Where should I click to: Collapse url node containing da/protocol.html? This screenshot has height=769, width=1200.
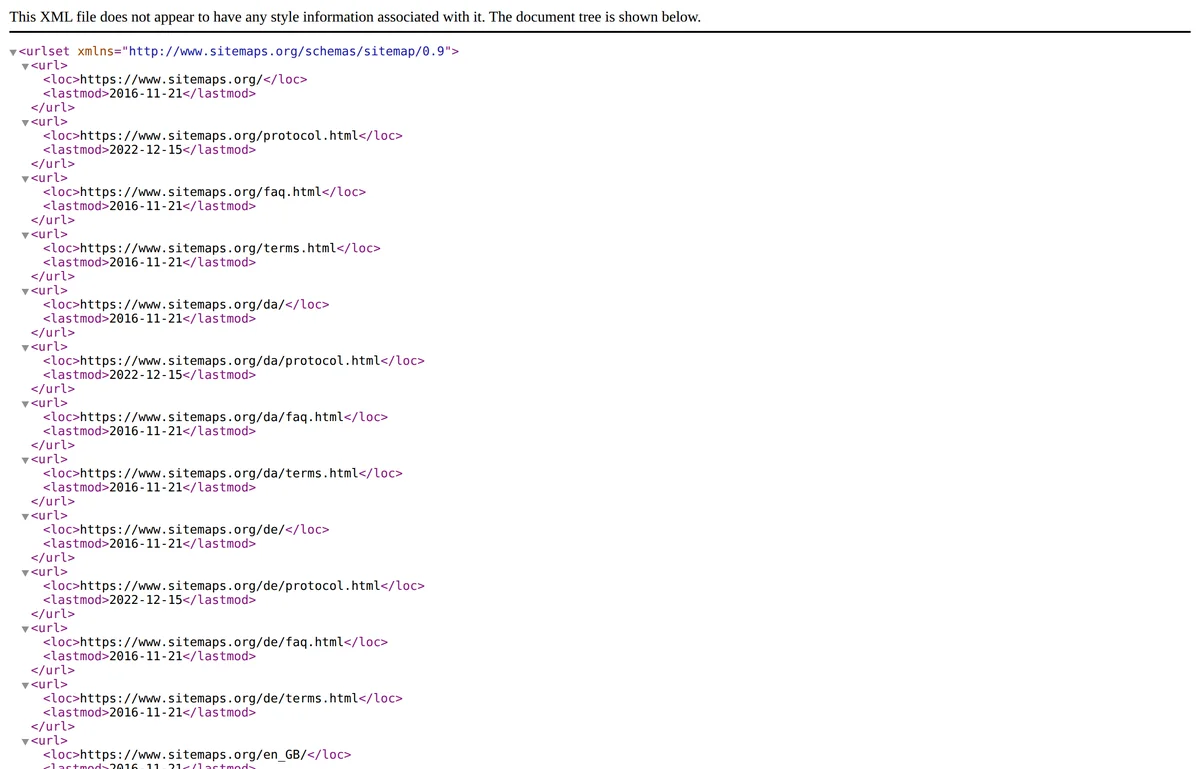point(26,347)
